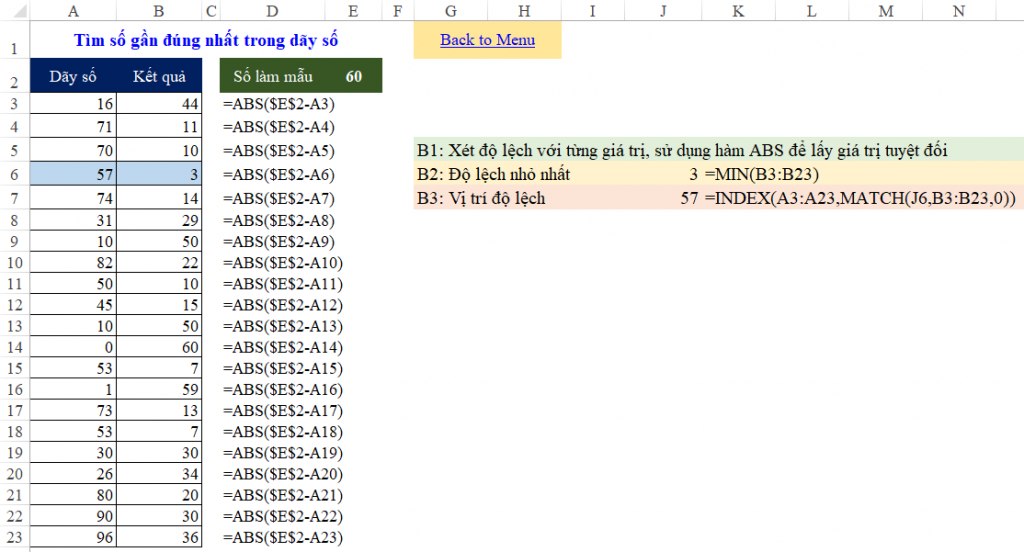Click the formula text =ABS($E$2-A14)
Screen dimensions: 1024x552
pyautogui.click(x=283, y=348)
